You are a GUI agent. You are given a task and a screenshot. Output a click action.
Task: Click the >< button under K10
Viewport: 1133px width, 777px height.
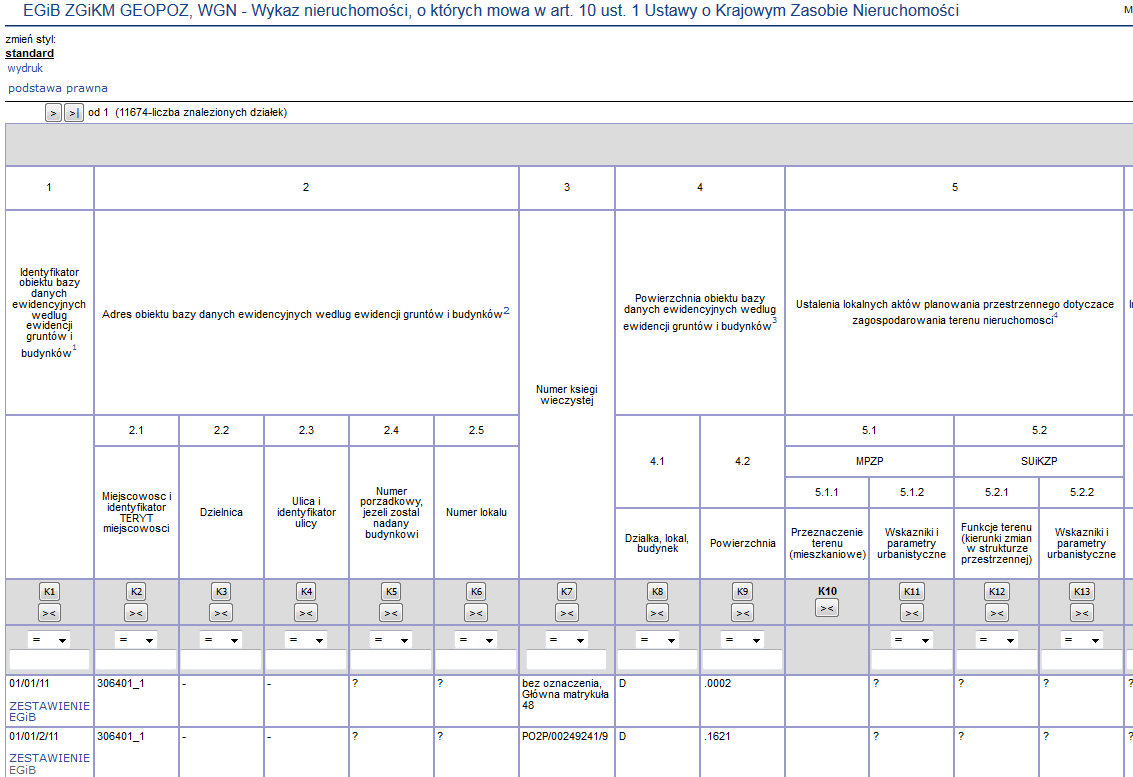pos(826,608)
